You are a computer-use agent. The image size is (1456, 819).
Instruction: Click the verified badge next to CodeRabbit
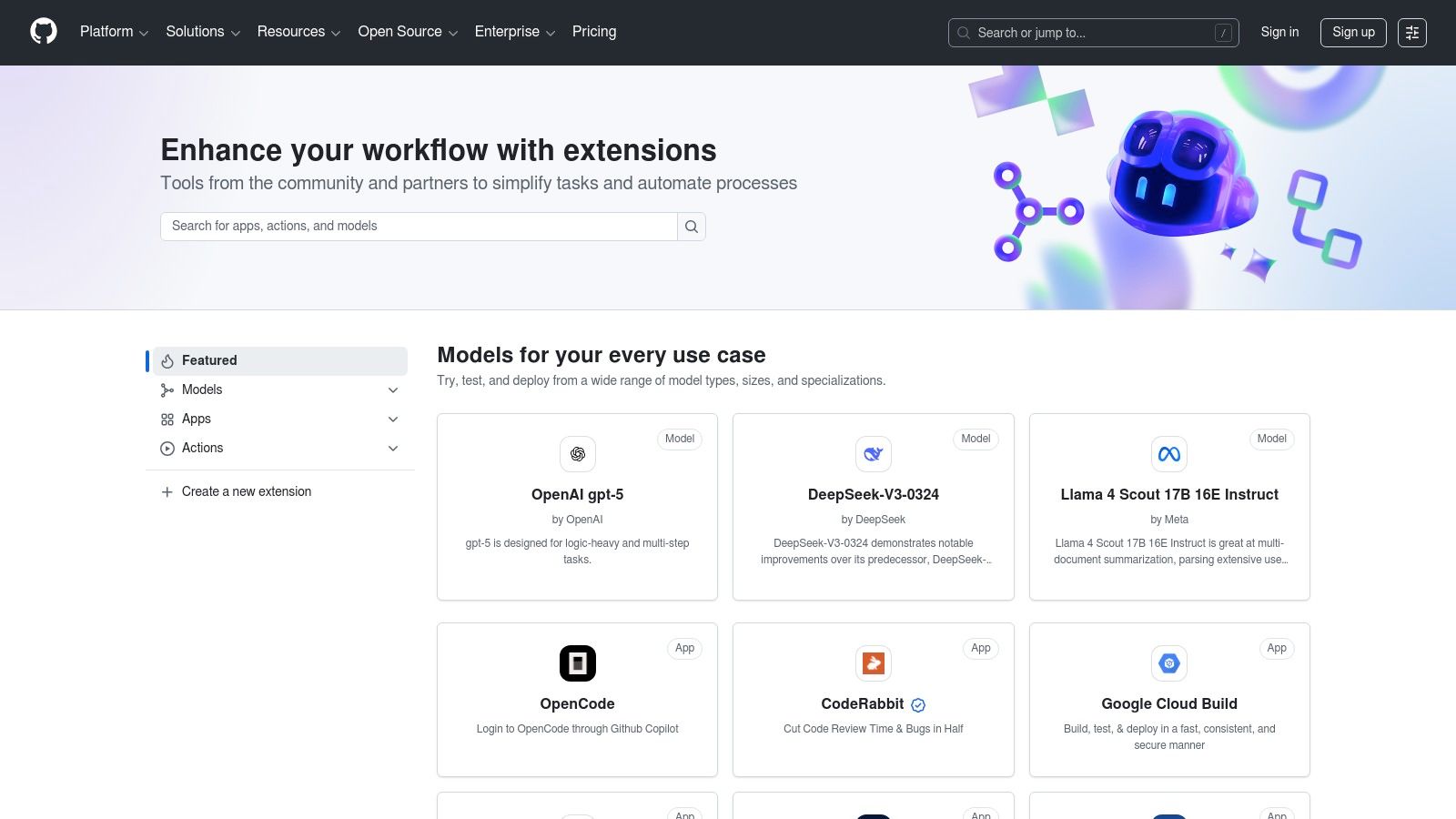click(918, 704)
